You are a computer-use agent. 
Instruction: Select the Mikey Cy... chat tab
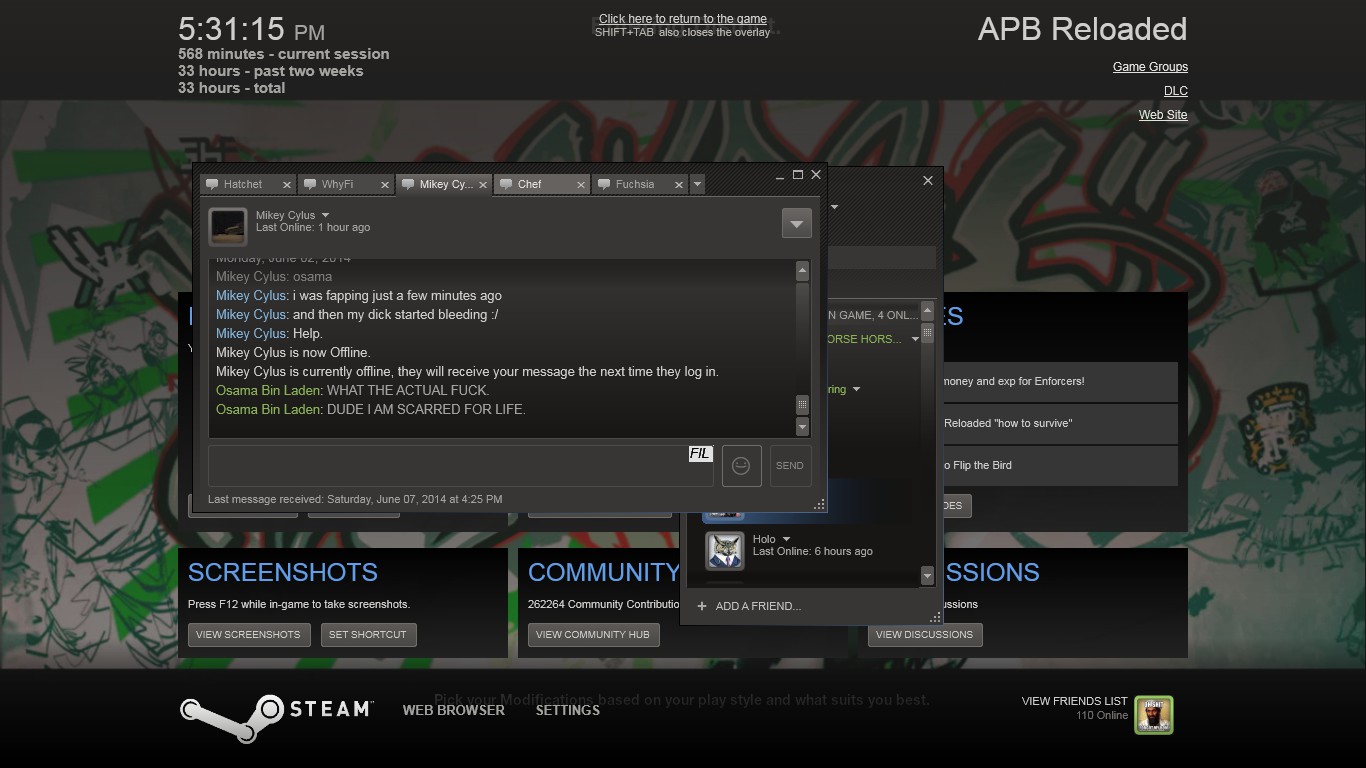click(x=443, y=184)
